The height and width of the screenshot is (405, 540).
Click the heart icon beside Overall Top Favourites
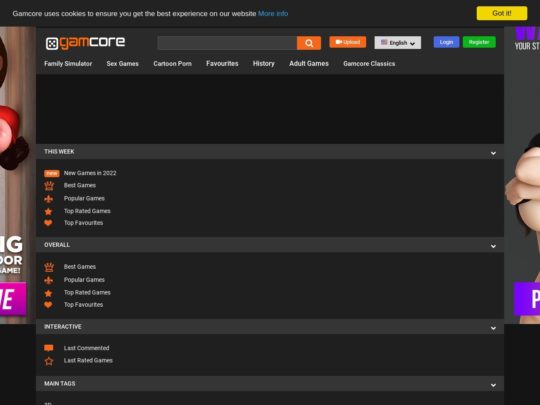[48, 305]
